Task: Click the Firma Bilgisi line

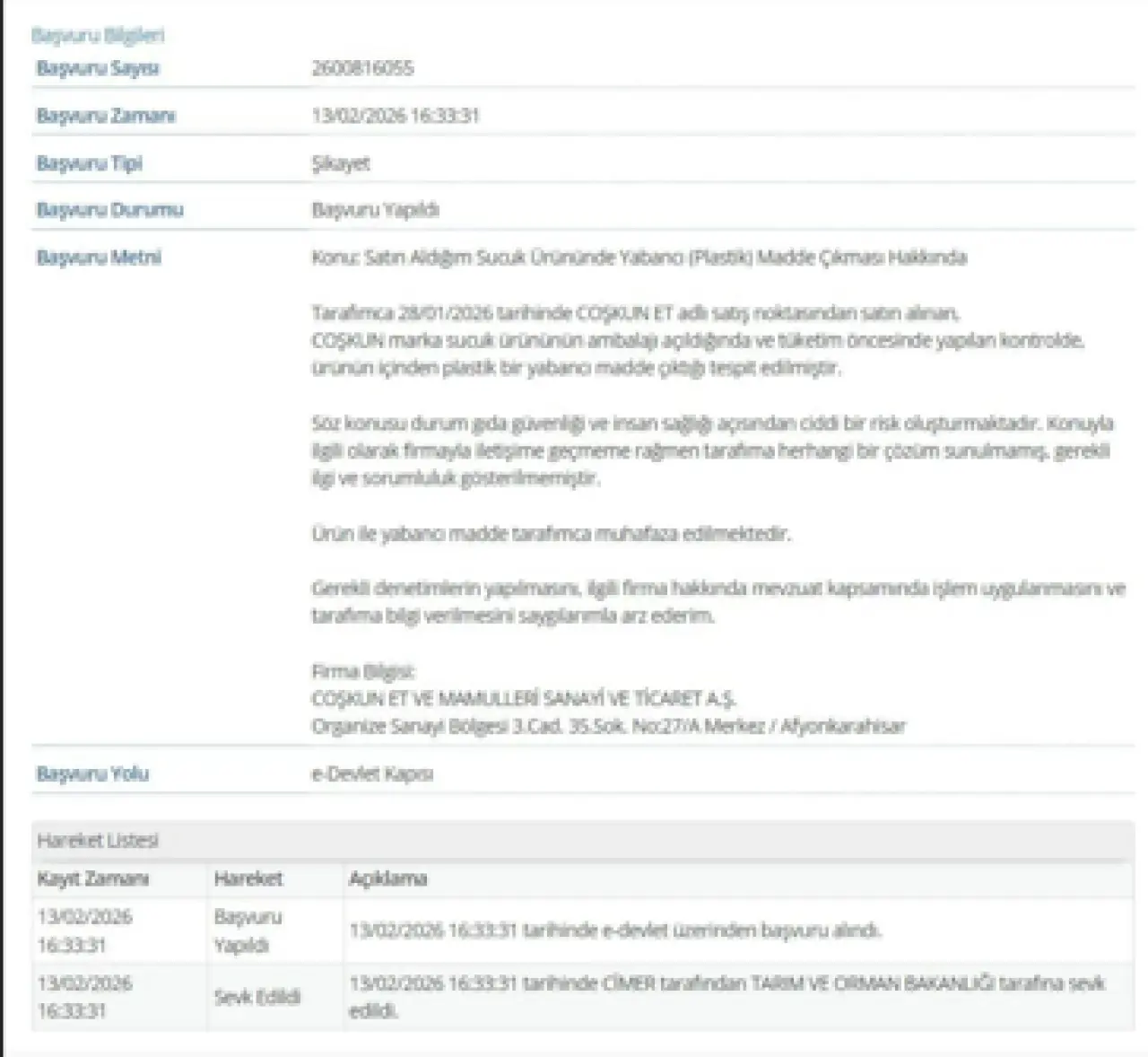Action: click(x=363, y=671)
